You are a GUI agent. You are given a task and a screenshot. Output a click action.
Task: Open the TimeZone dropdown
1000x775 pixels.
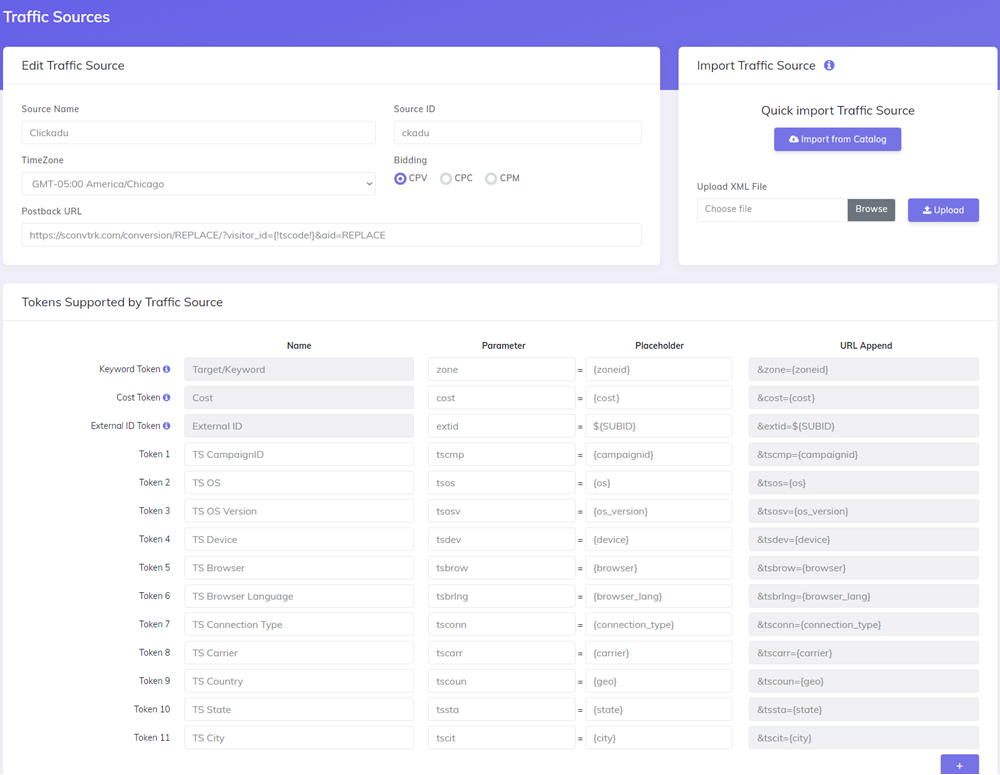tap(198, 184)
